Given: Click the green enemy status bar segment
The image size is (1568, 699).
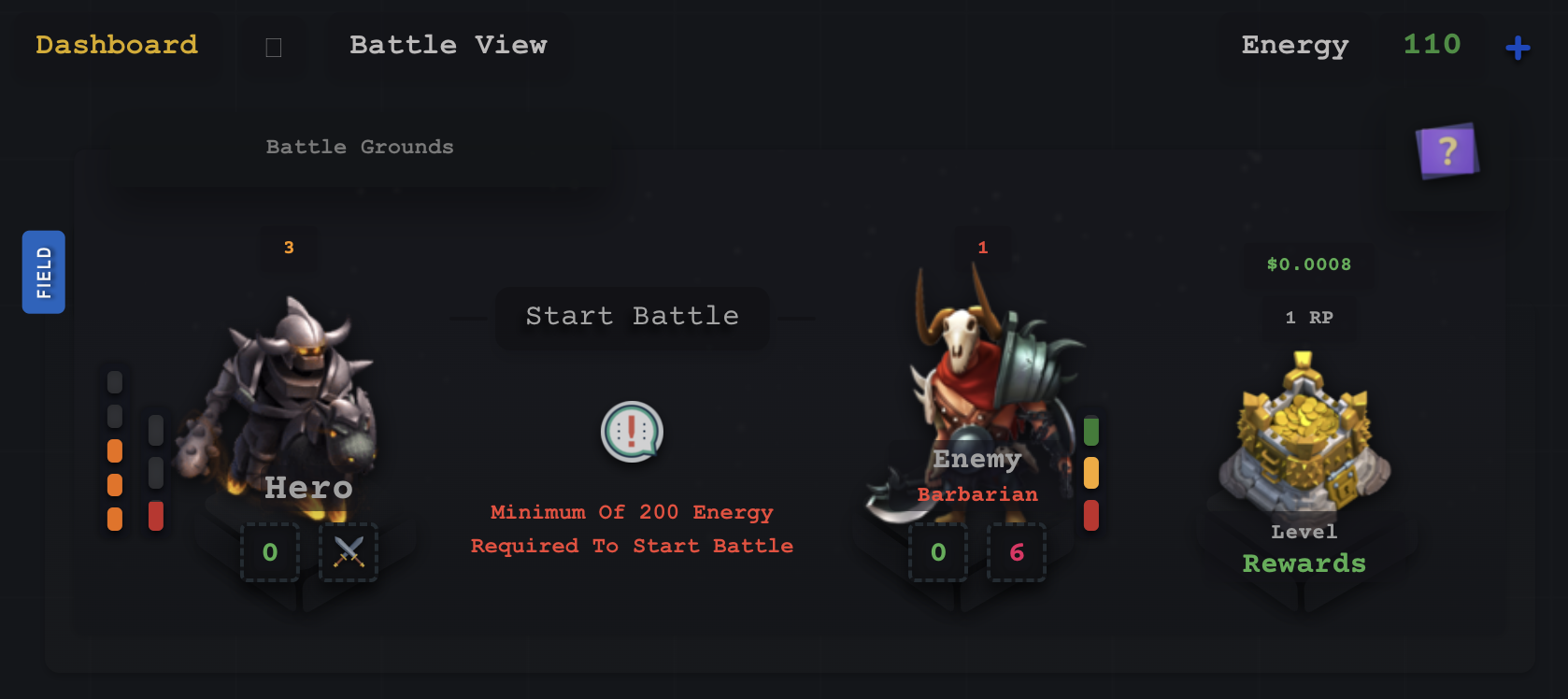Looking at the screenshot, I should [1091, 431].
